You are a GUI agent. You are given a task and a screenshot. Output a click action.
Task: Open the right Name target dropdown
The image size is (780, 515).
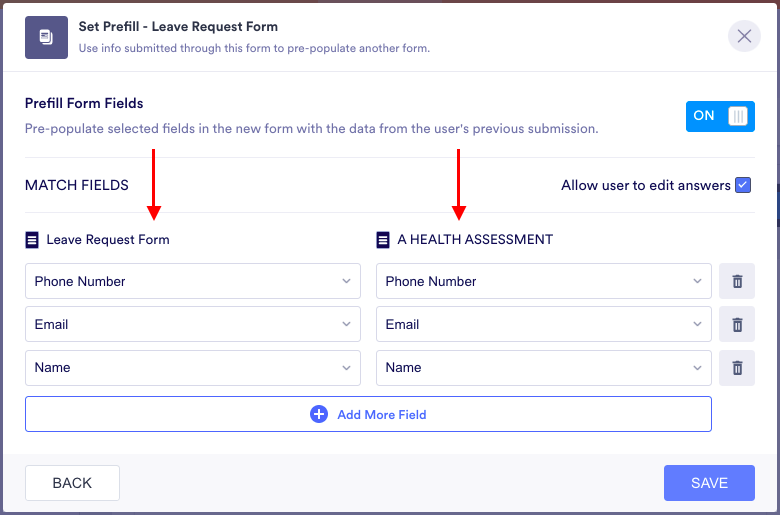click(543, 368)
